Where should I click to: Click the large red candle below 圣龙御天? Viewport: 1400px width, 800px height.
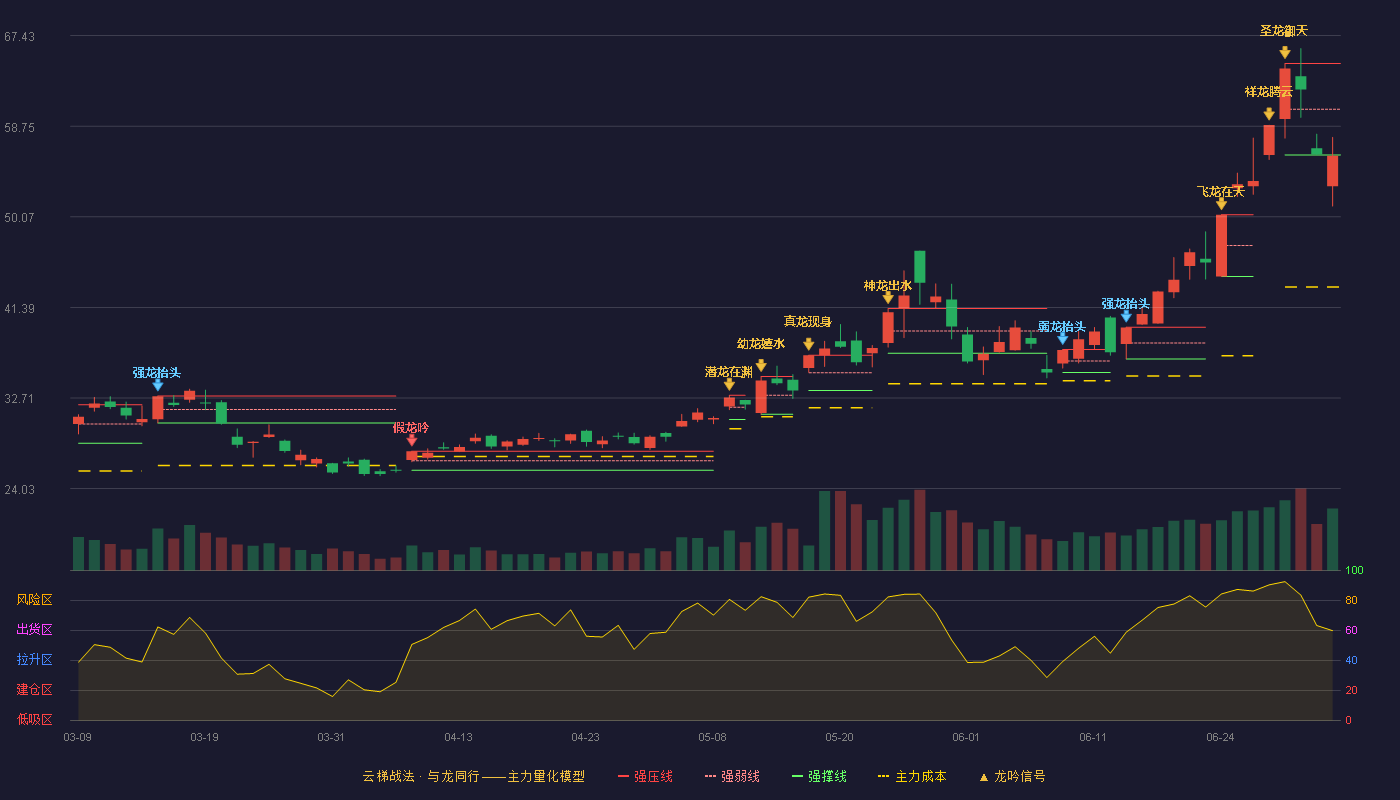tap(1285, 94)
